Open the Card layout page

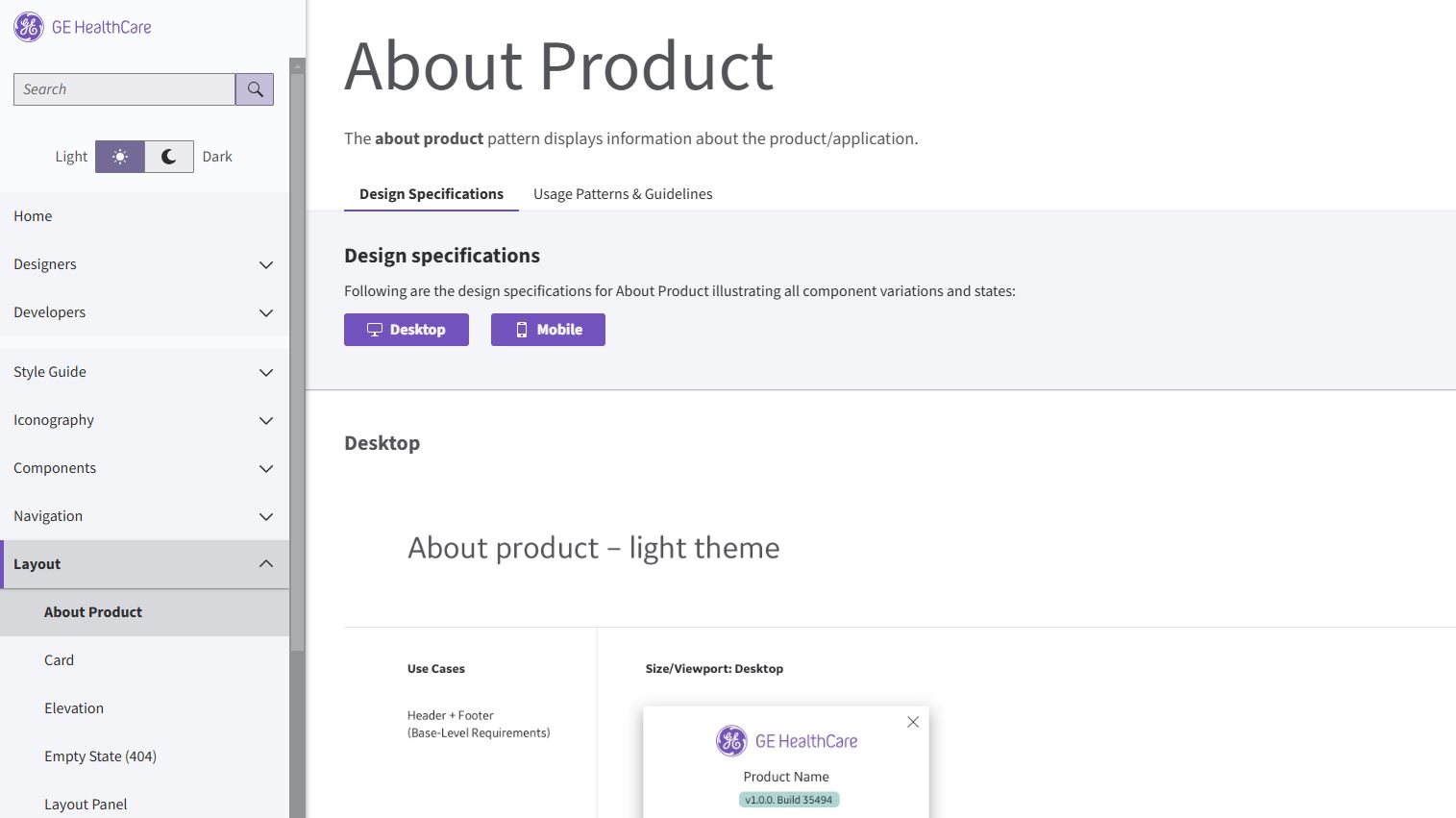click(x=59, y=660)
